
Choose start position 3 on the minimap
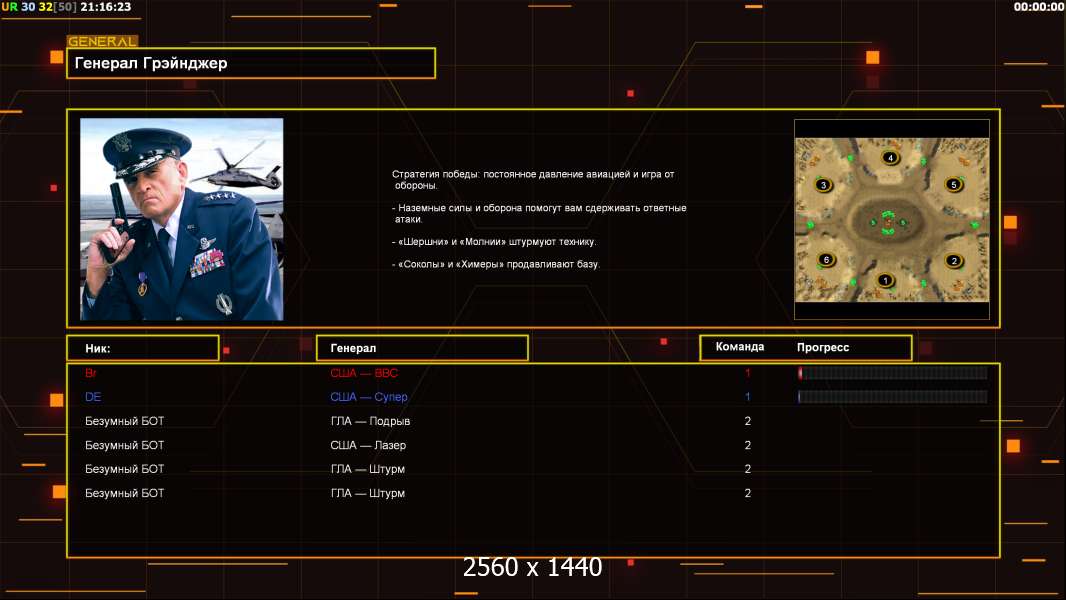[823, 185]
